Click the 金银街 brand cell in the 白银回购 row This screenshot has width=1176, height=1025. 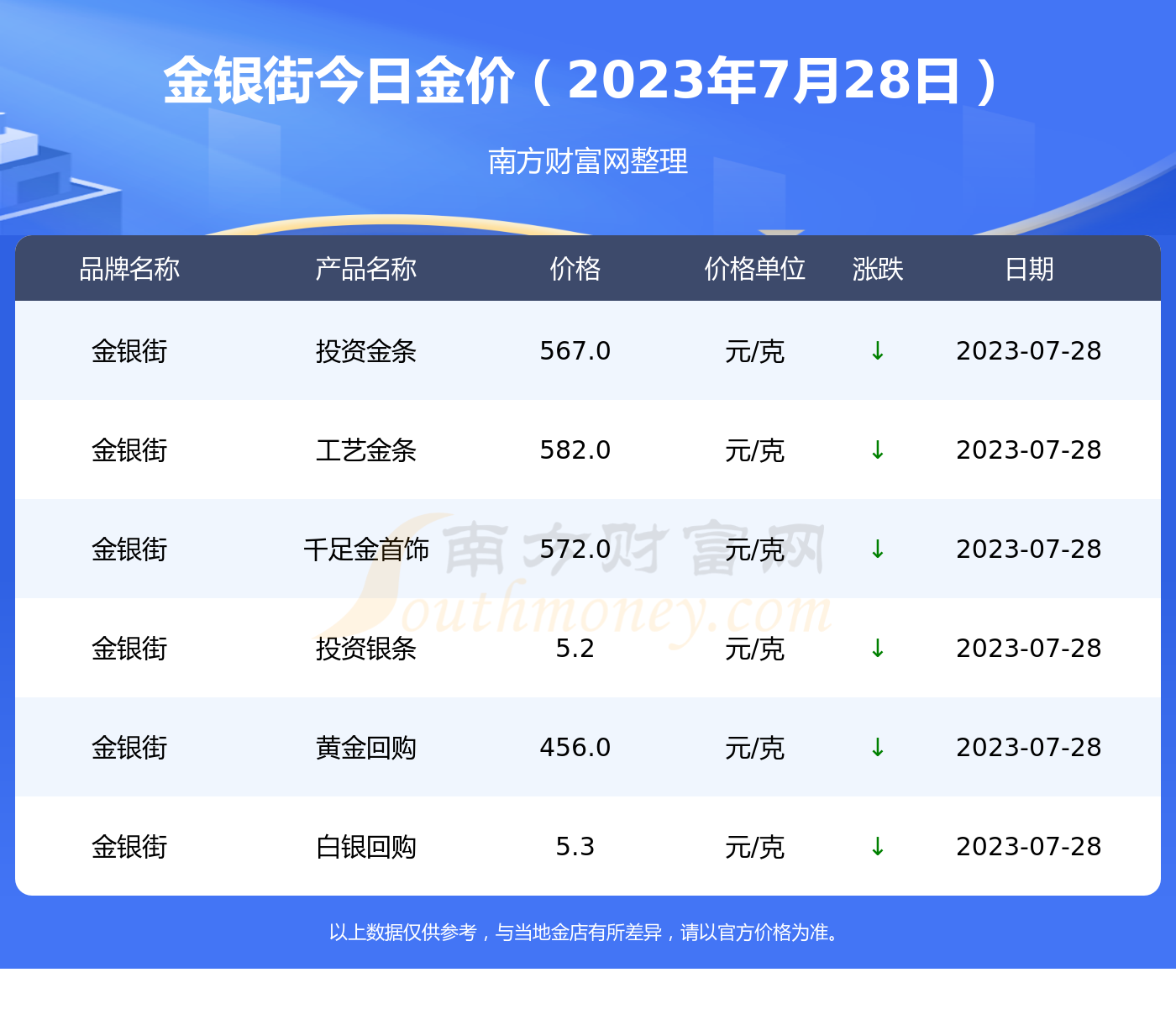click(129, 847)
